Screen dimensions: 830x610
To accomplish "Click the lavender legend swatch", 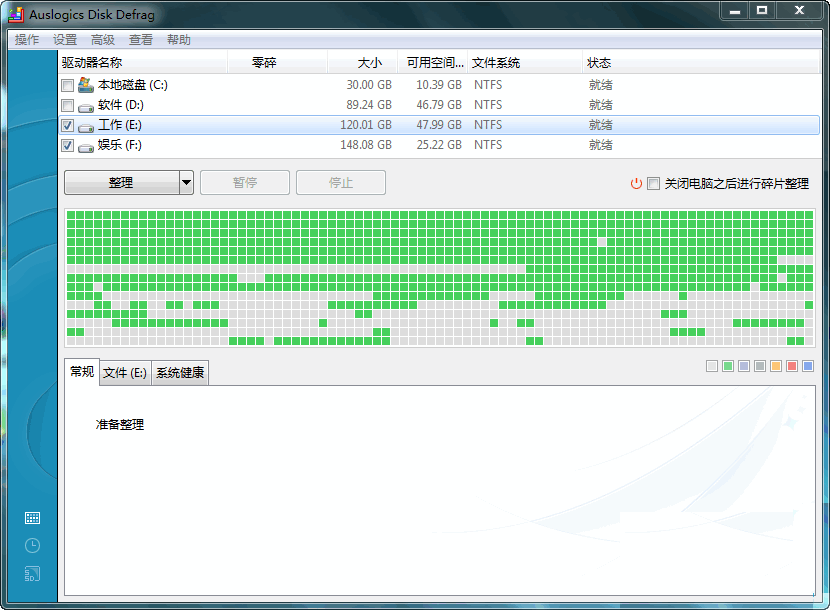I will (x=744, y=366).
